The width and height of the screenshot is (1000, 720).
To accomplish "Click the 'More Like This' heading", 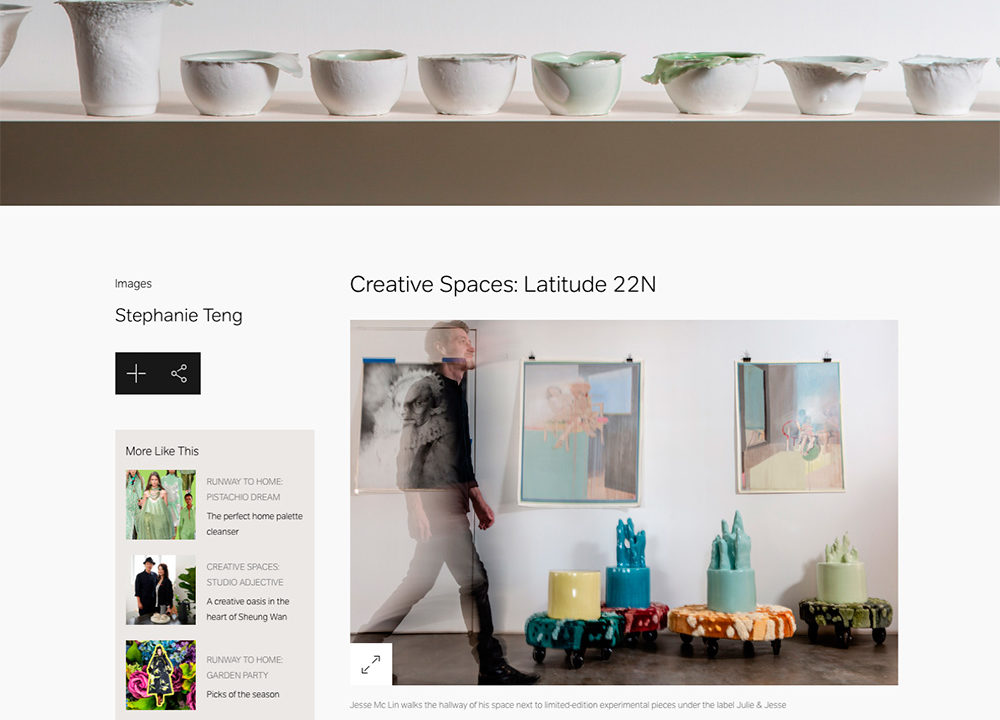I will coord(162,451).
